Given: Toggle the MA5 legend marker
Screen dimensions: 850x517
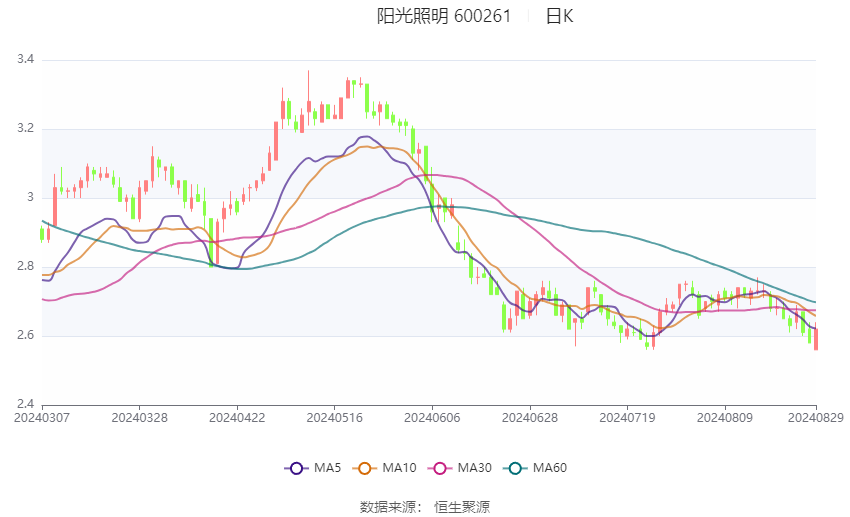Looking at the screenshot, I should point(297,468).
